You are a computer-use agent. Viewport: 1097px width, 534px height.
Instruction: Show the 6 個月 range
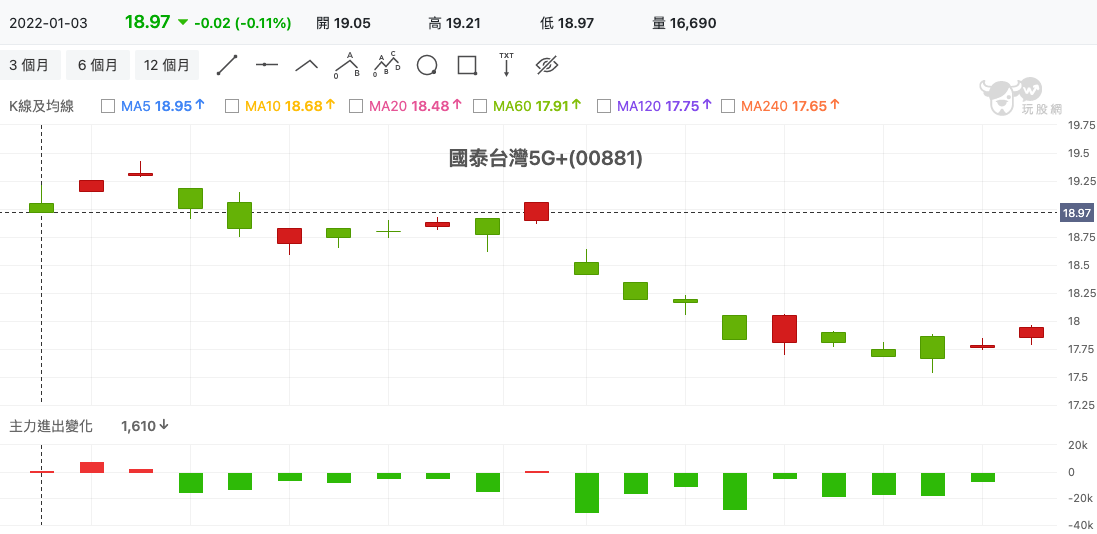click(x=98, y=65)
